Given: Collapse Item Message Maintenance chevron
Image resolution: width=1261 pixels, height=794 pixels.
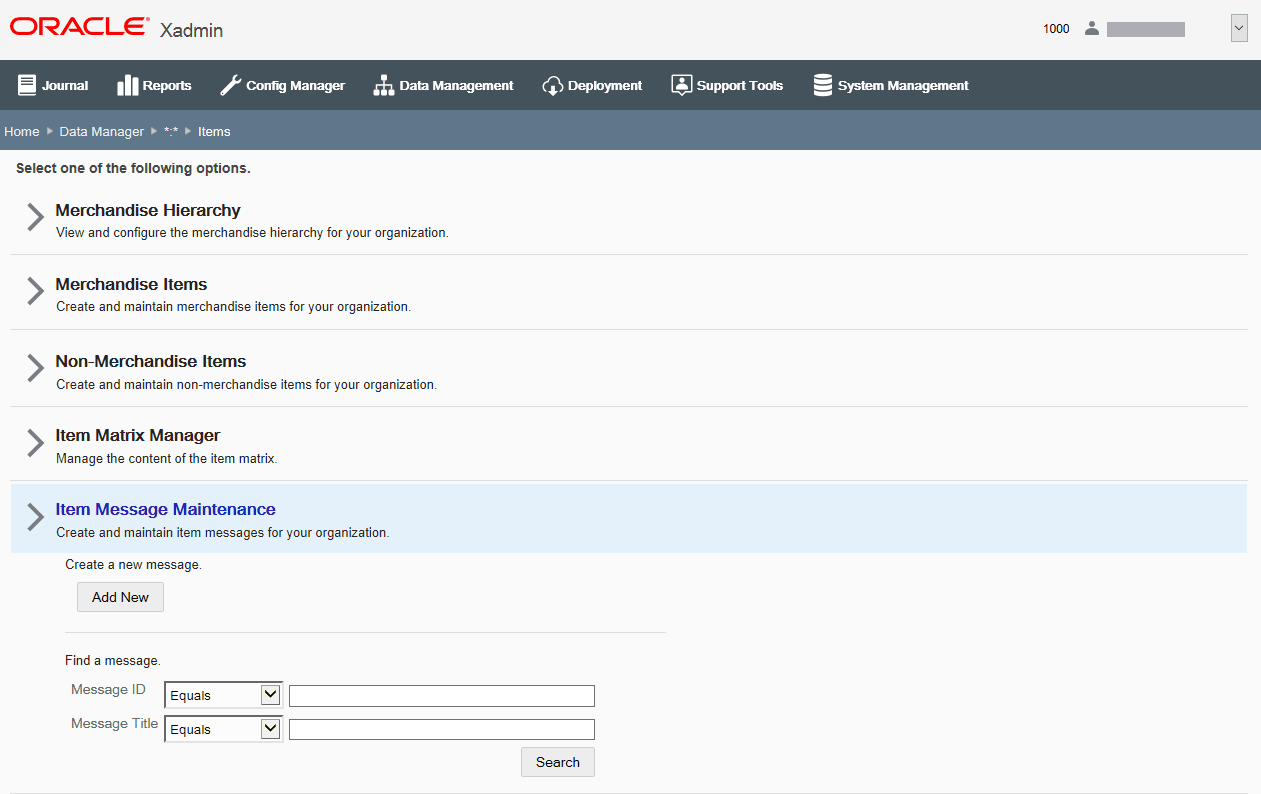Looking at the screenshot, I should 35,517.
